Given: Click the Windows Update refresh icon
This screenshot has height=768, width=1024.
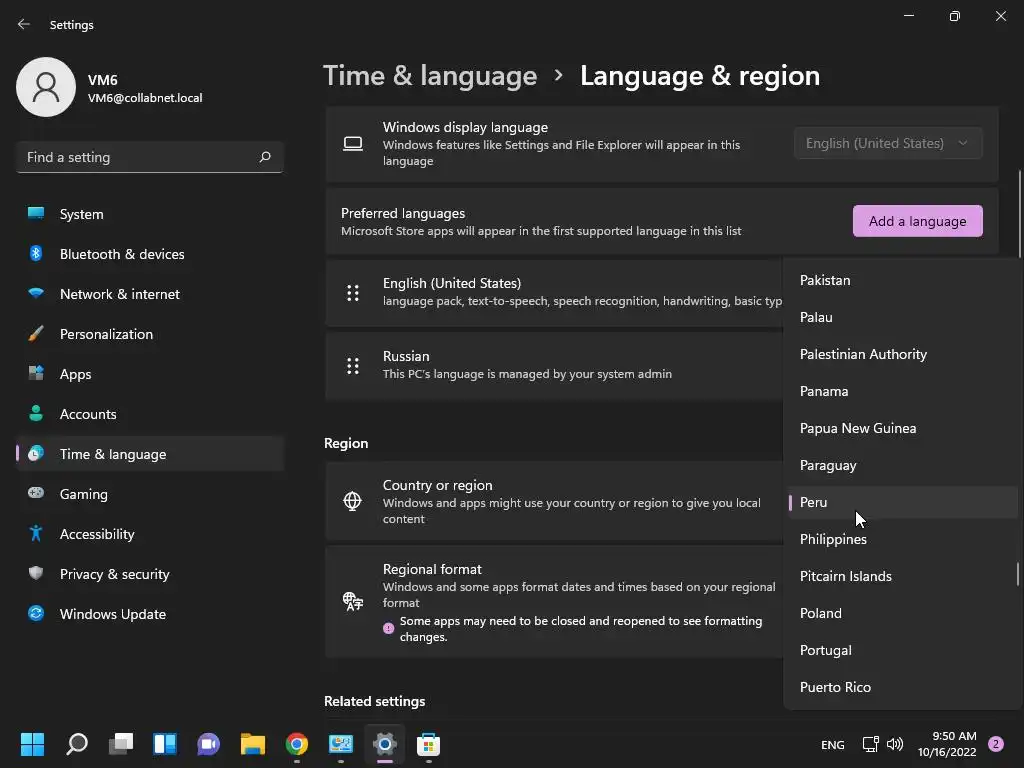Looking at the screenshot, I should click(x=36, y=613).
